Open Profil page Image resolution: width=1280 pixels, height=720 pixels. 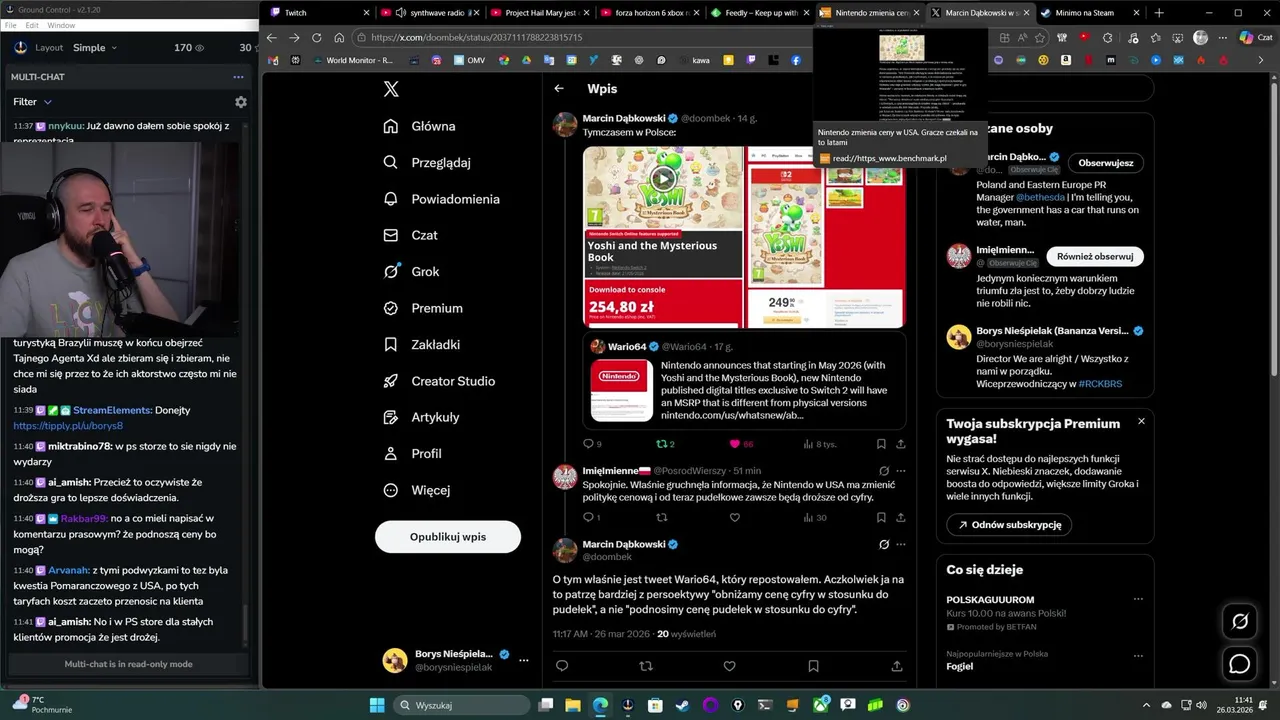pyautogui.click(x=412, y=453)
